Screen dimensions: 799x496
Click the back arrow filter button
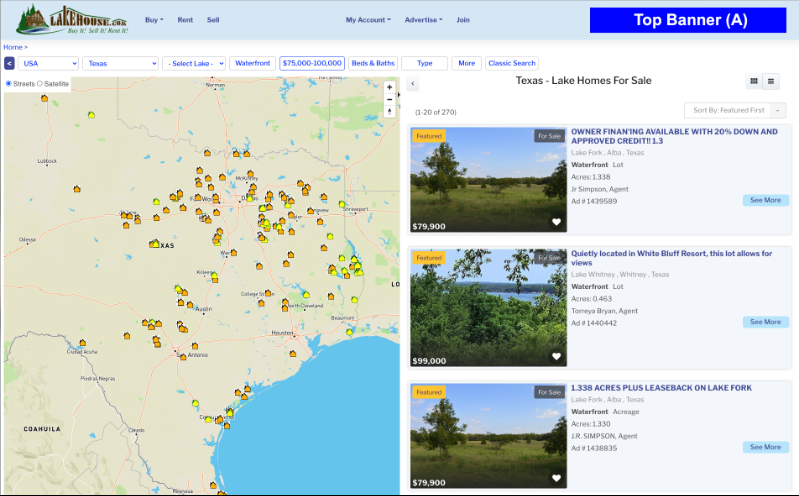point(9,63)
